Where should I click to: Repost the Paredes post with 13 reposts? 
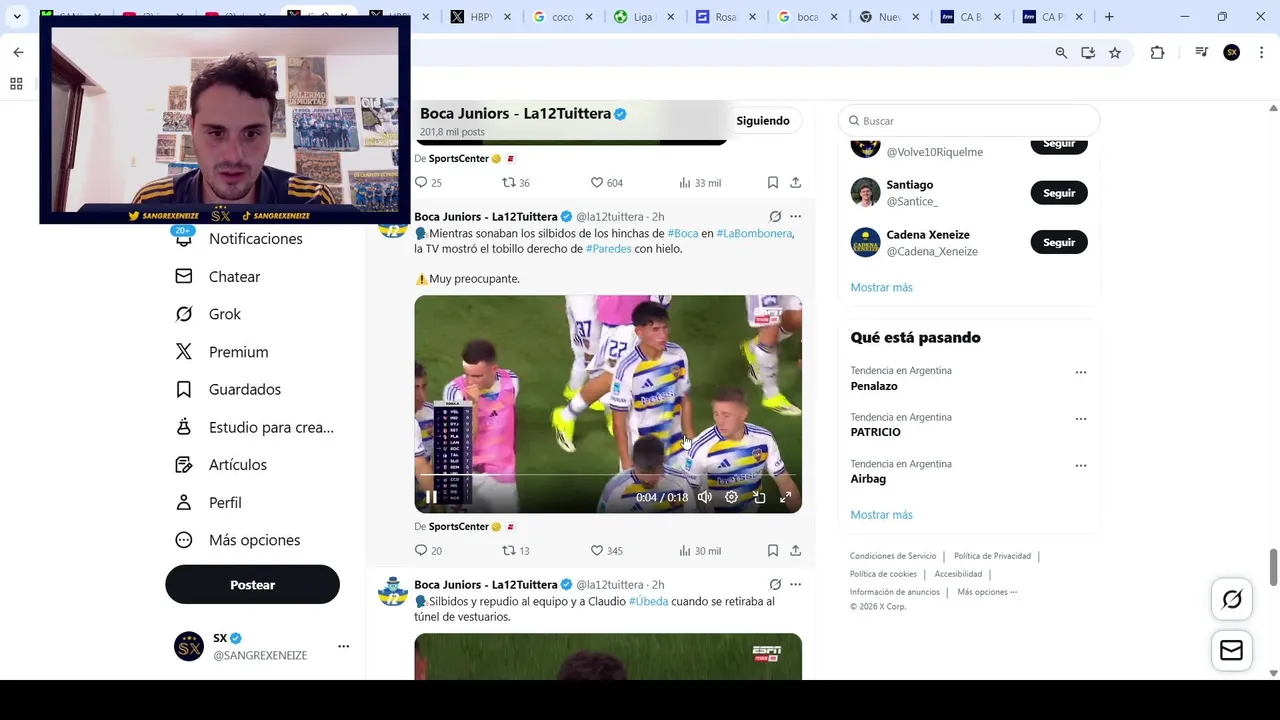tap(516, 550)
